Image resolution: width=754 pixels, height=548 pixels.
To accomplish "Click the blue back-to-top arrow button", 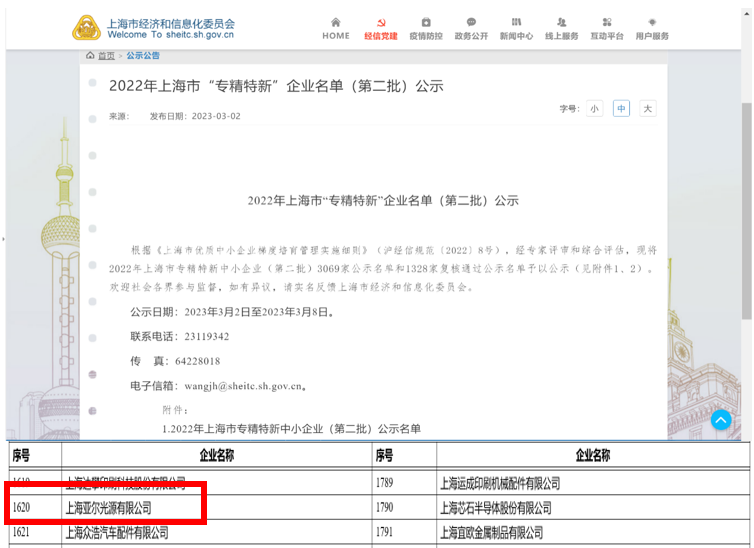I will coord(721,420).
